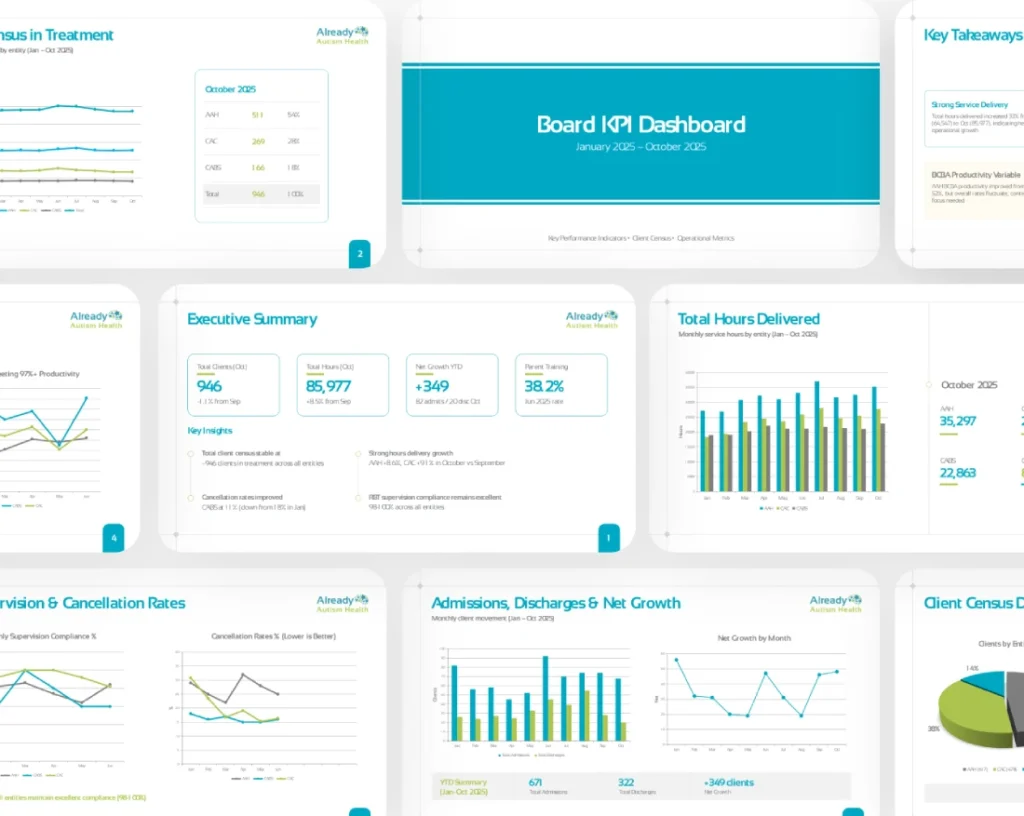
Task: Select the Supervision & Cancellation Rates heading
Action: [x=93, y=603]
